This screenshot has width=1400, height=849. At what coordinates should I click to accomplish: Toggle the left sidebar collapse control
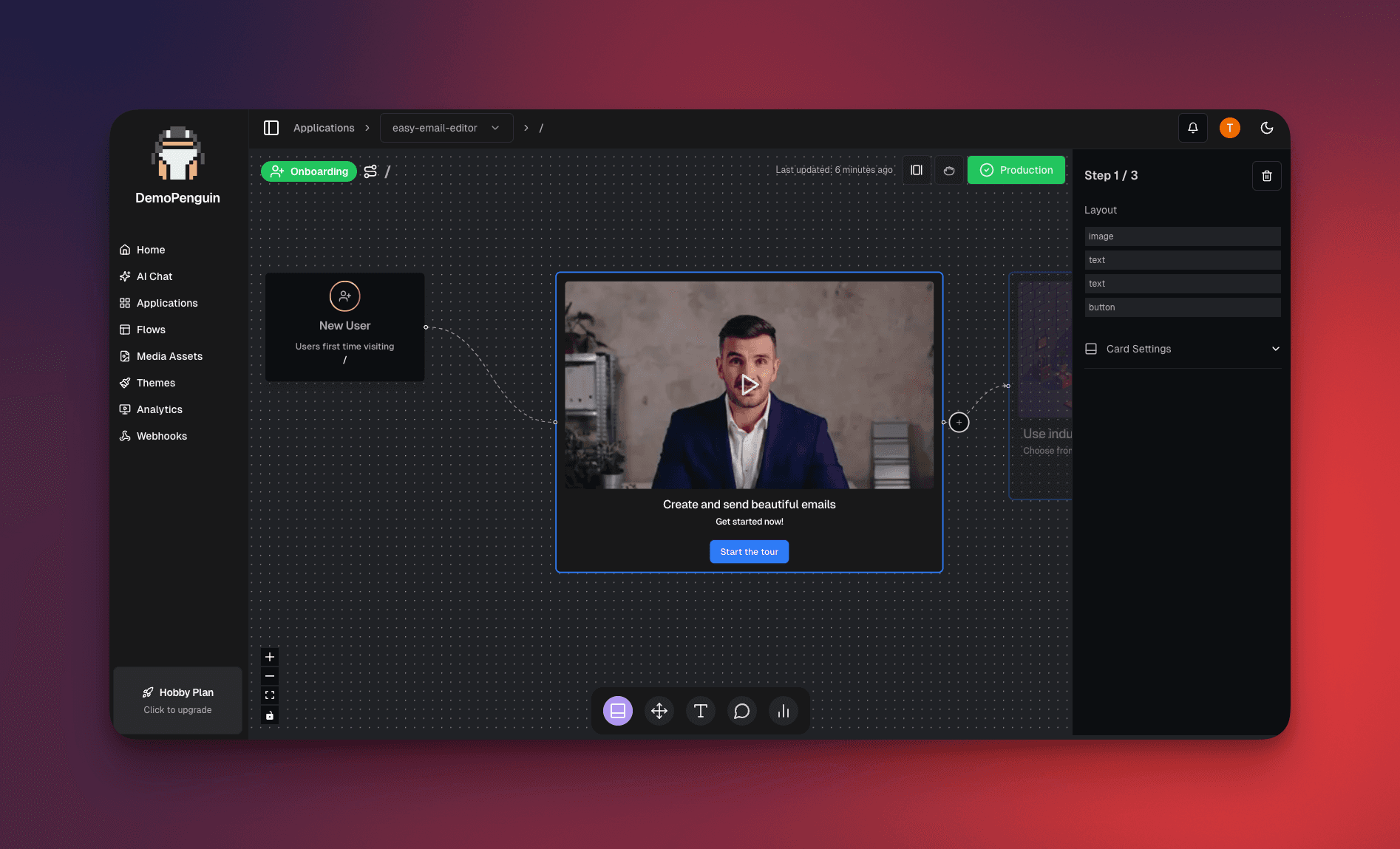click(271, 127)
